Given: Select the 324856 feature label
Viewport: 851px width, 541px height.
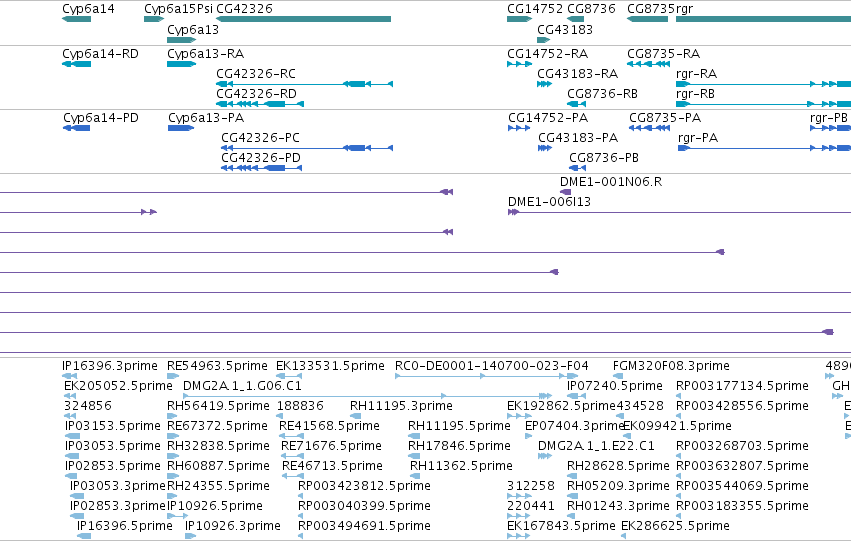Looking at the screenshot, I should [x=87, y=406].
